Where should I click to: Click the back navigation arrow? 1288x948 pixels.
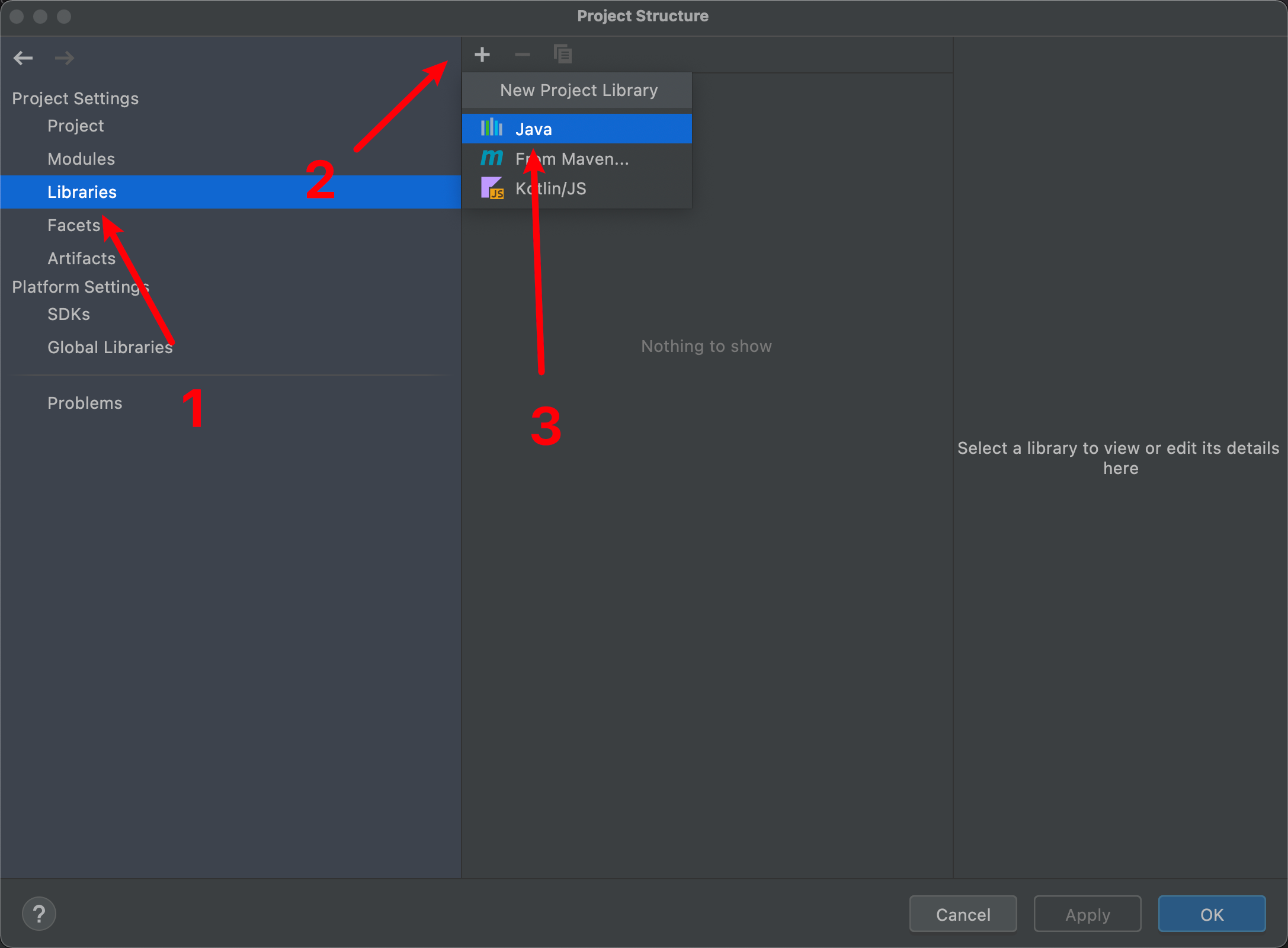pos(23,58)
